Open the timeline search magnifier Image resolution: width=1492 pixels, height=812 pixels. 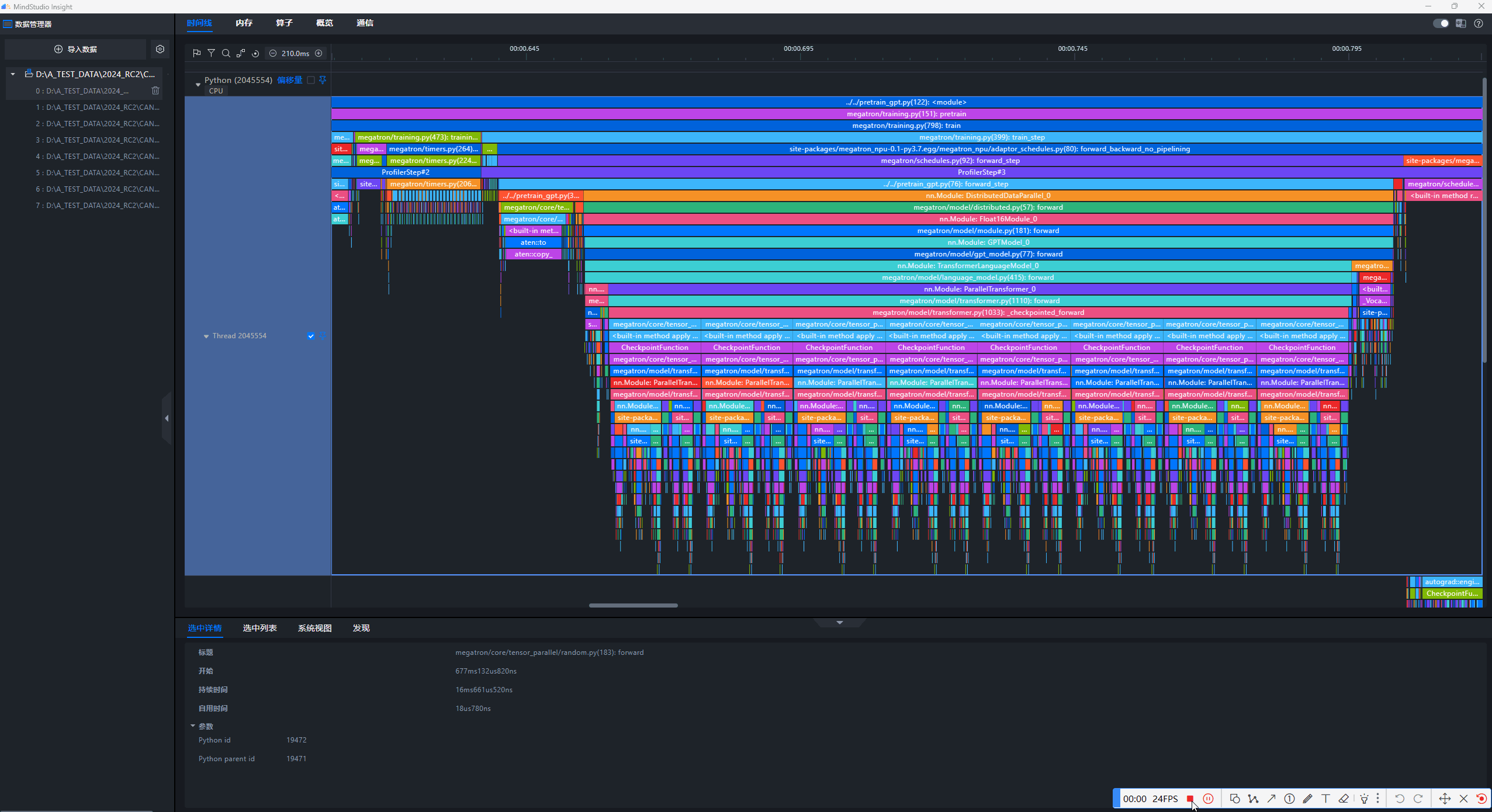click(x=226, y=53)
